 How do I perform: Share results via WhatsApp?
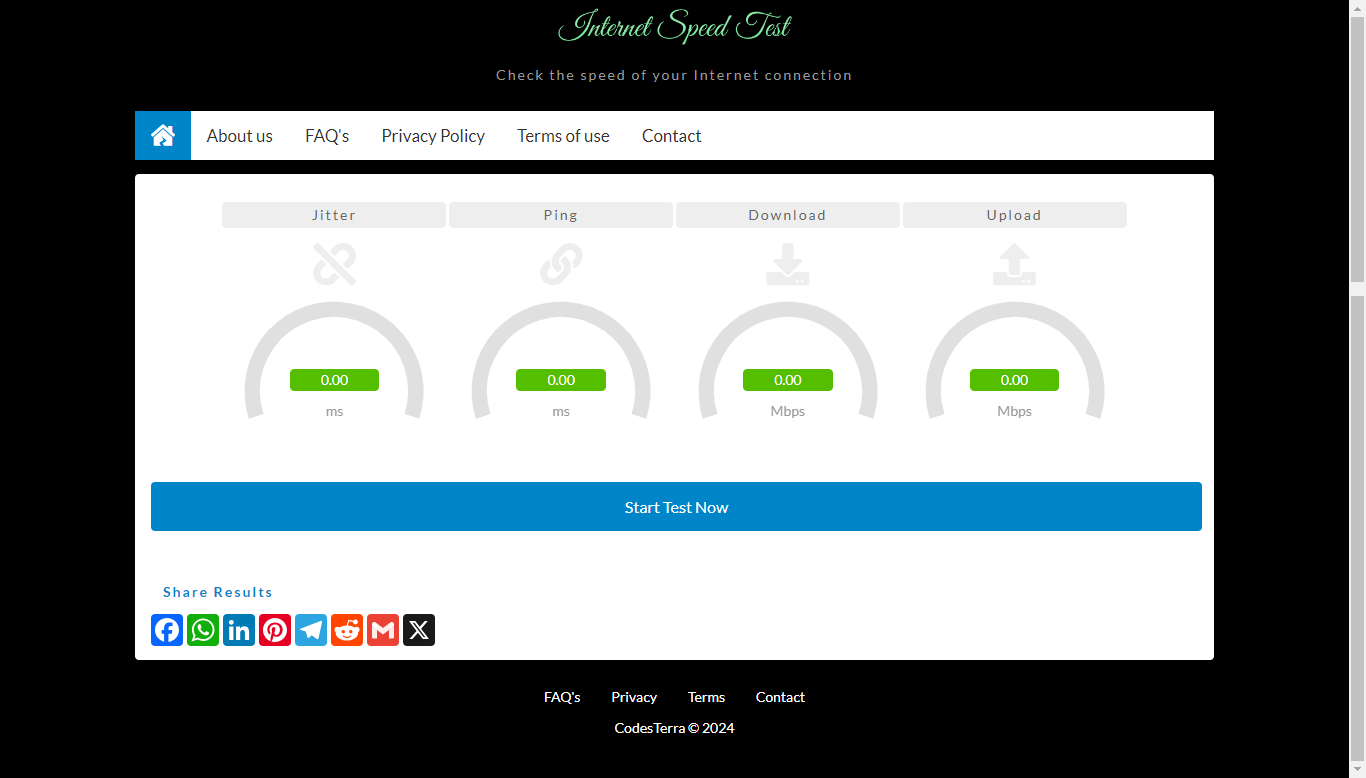coord(203,630)
